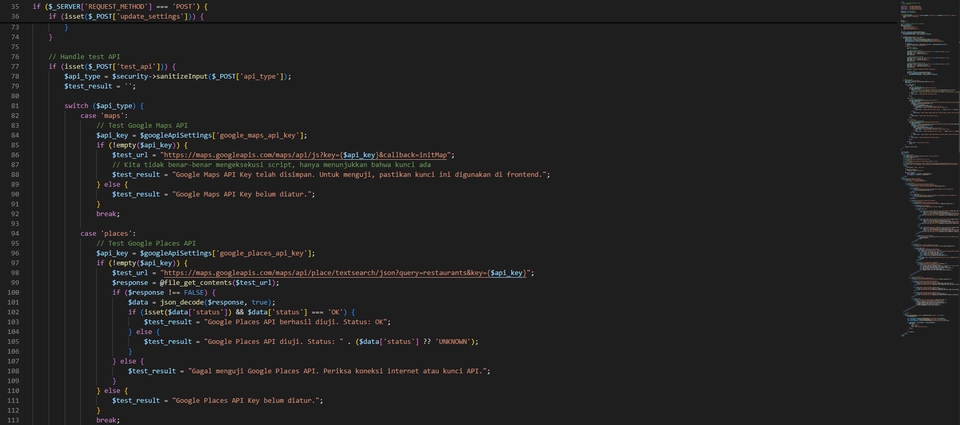Click "Google Places API Key belum diatur." string

click(x=247, y=400)
